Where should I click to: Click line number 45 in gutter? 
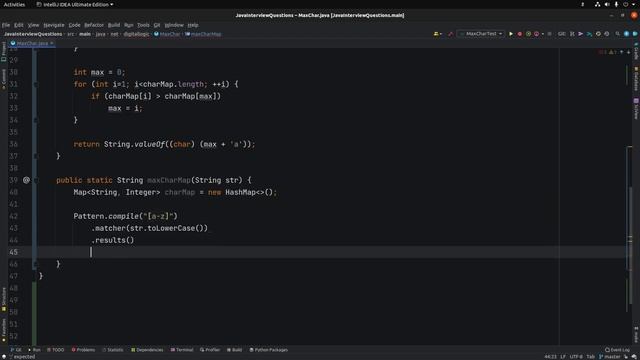13,252
